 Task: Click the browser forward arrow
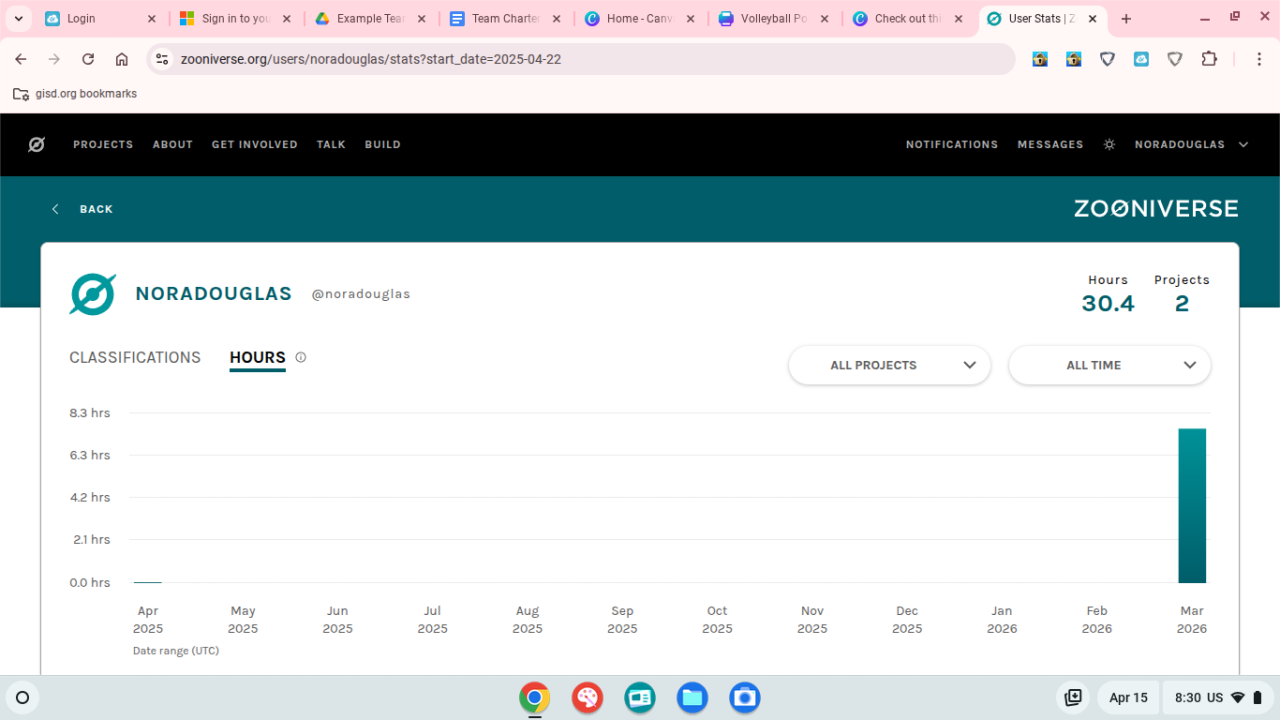[x=54, y=59]
